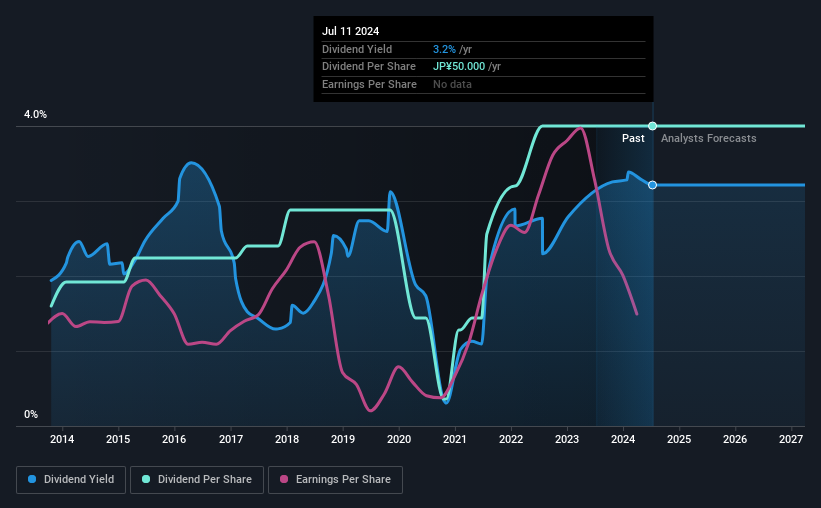This screenshot has width=821, height=508.
Task: Click the 3.2% dividend yield value
Action: coord(444,49)
